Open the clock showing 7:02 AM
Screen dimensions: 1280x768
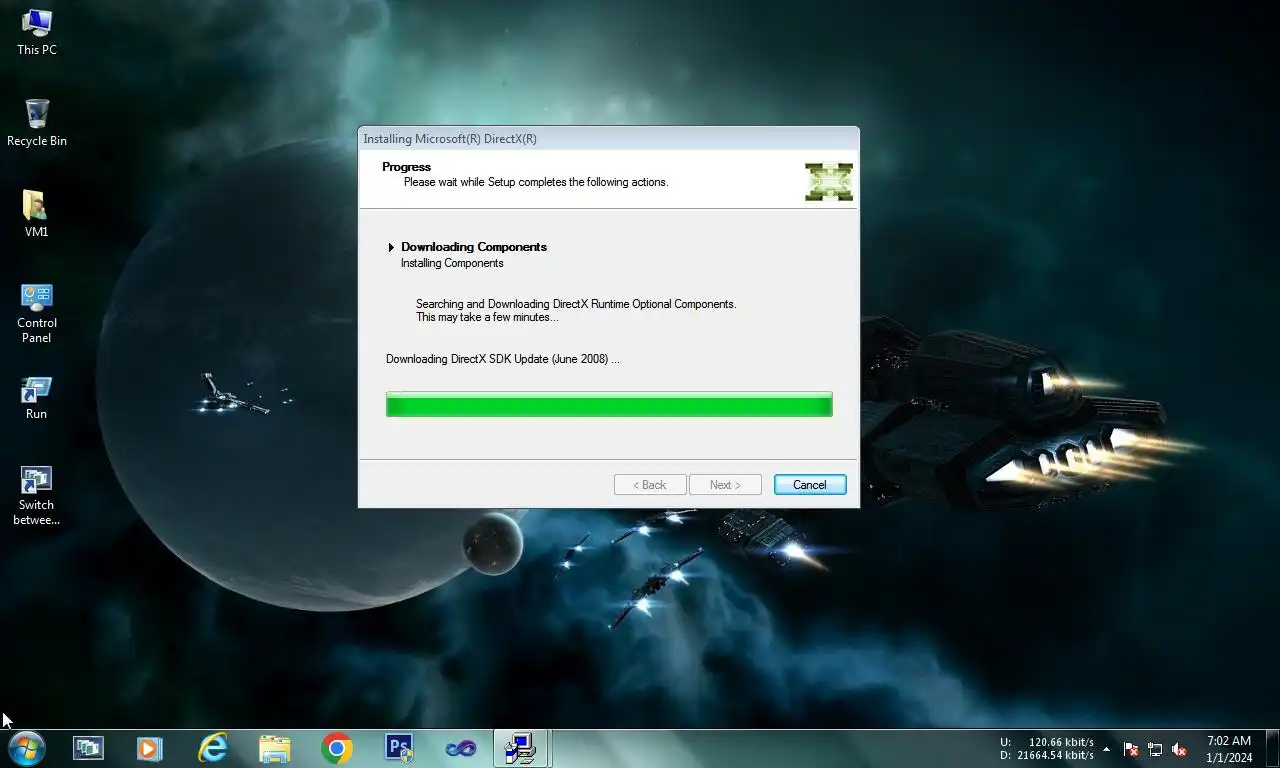coord(1229,749)
